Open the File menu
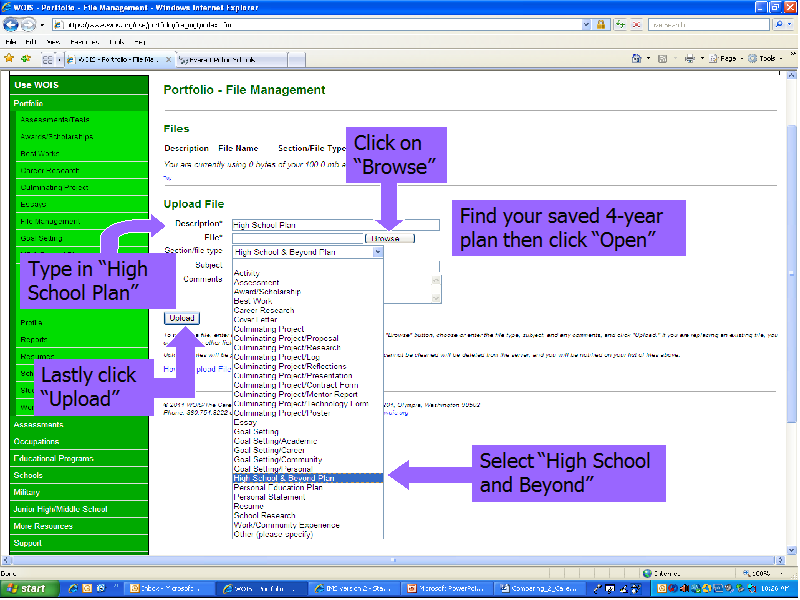The height and width of the screenshot is (600, 800). tap(10, 42)
